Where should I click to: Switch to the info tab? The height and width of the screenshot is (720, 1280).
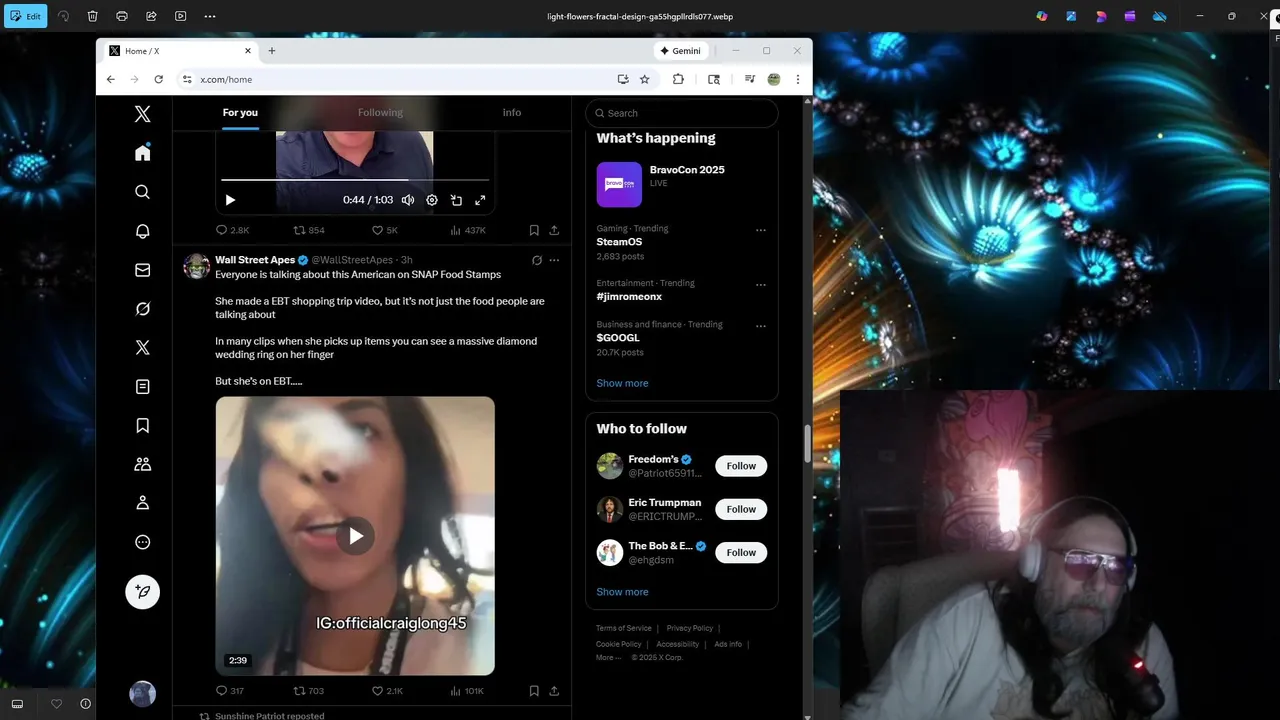click(x=512, y=113)
